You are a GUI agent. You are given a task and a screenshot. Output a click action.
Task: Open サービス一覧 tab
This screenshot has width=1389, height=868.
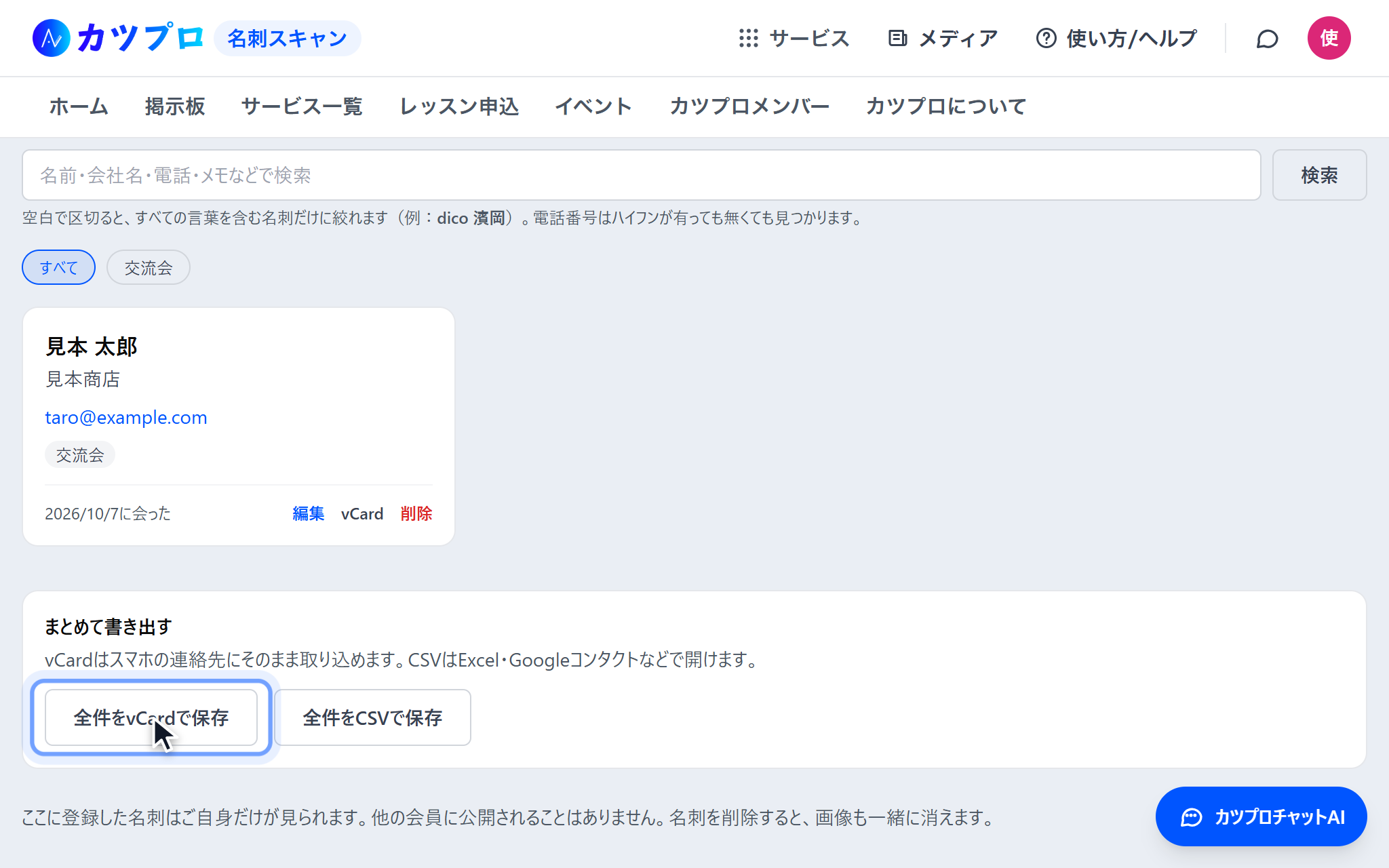pos(302,106)
